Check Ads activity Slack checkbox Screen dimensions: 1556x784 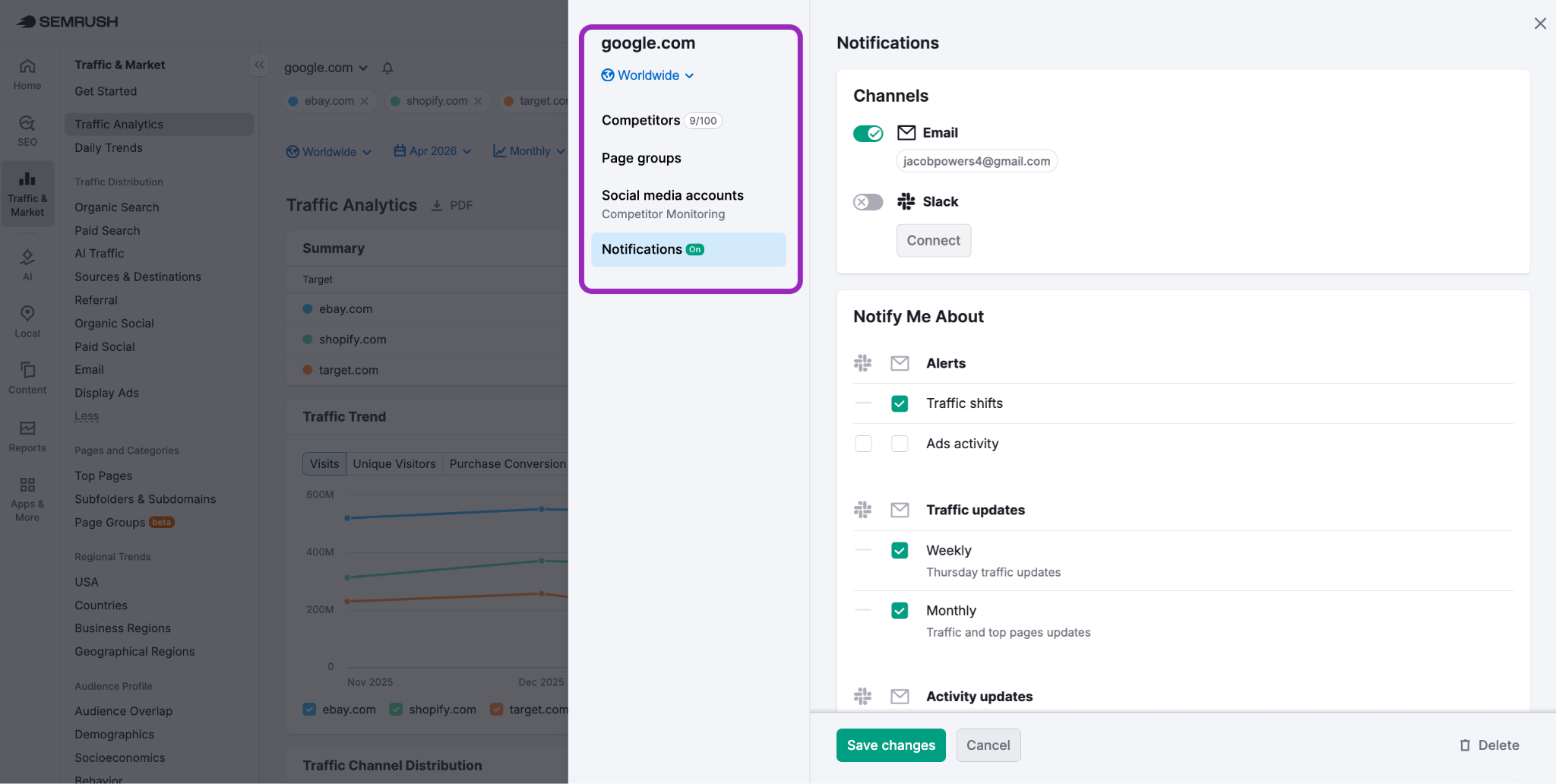coord(863,444)
